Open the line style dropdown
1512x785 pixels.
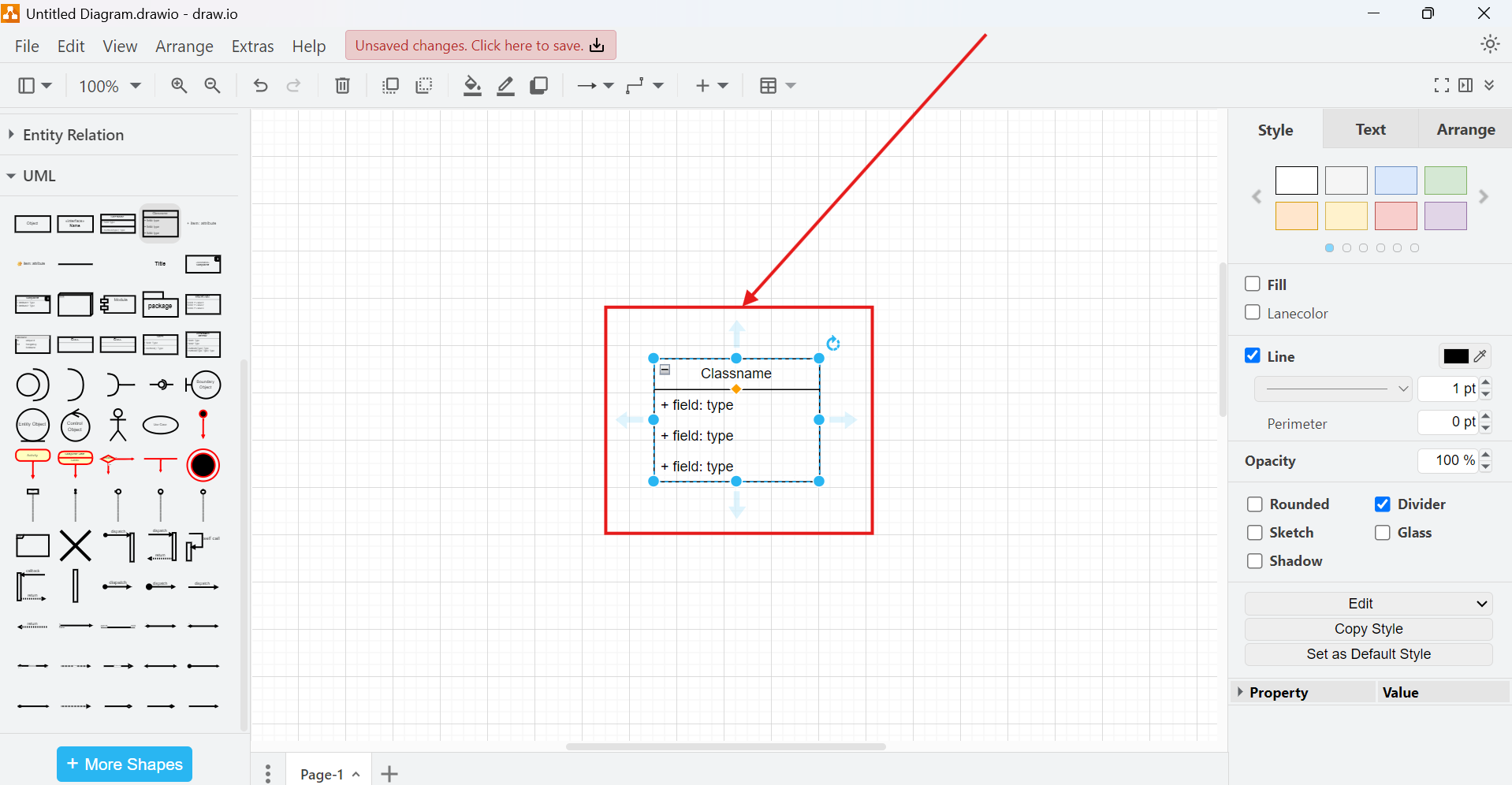(x=1333, y=389)
